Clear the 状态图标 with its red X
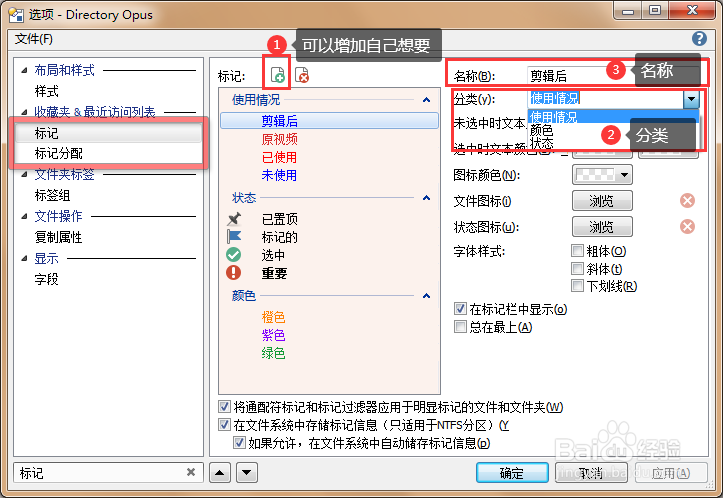 [687, 226]
